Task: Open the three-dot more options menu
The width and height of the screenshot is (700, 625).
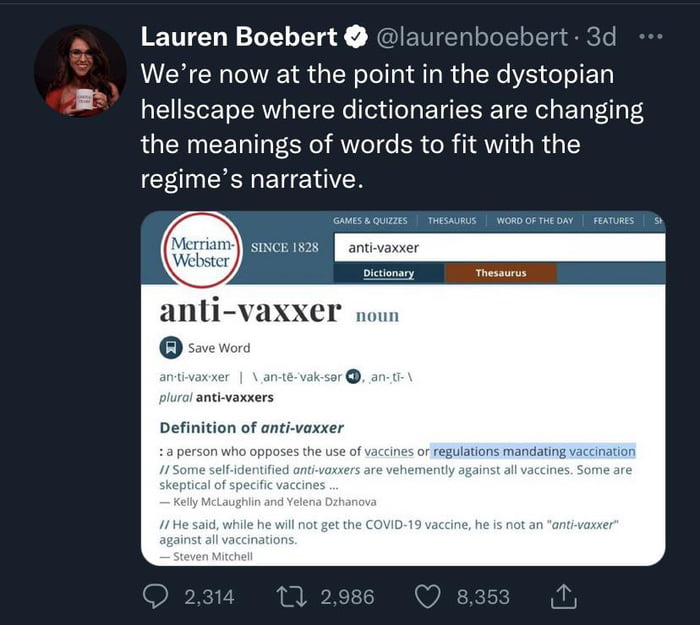Action: [651, 37]
